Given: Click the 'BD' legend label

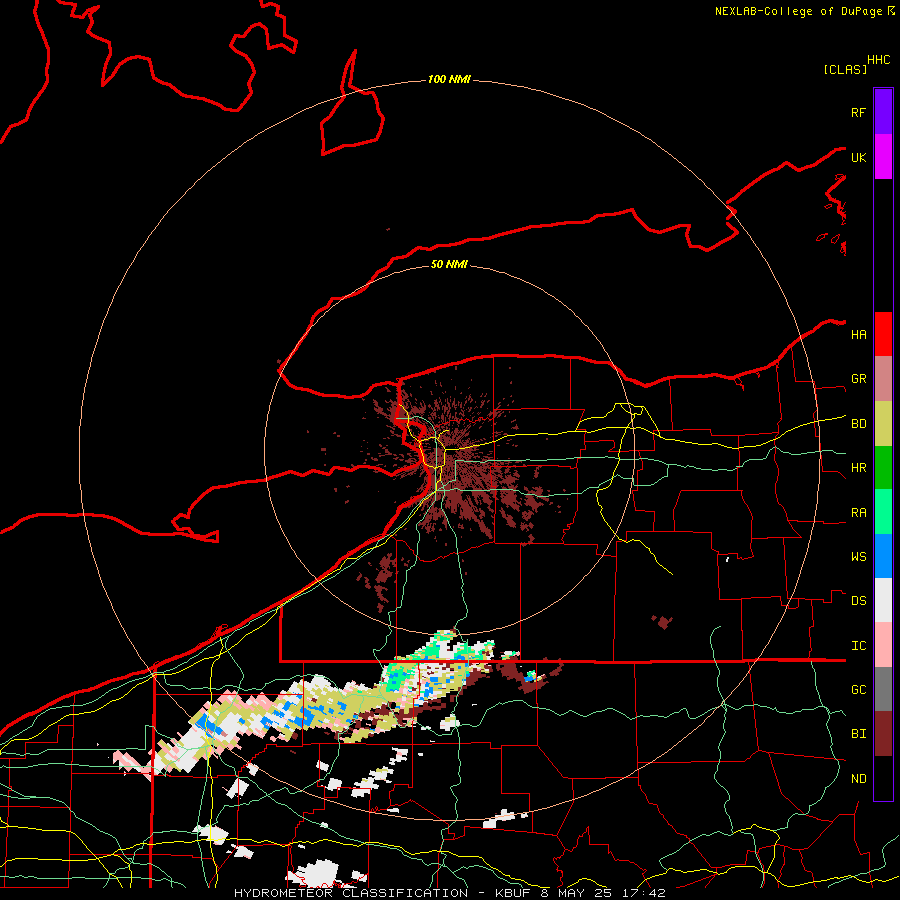Looking at the screenshot, I should pos(858,424).
